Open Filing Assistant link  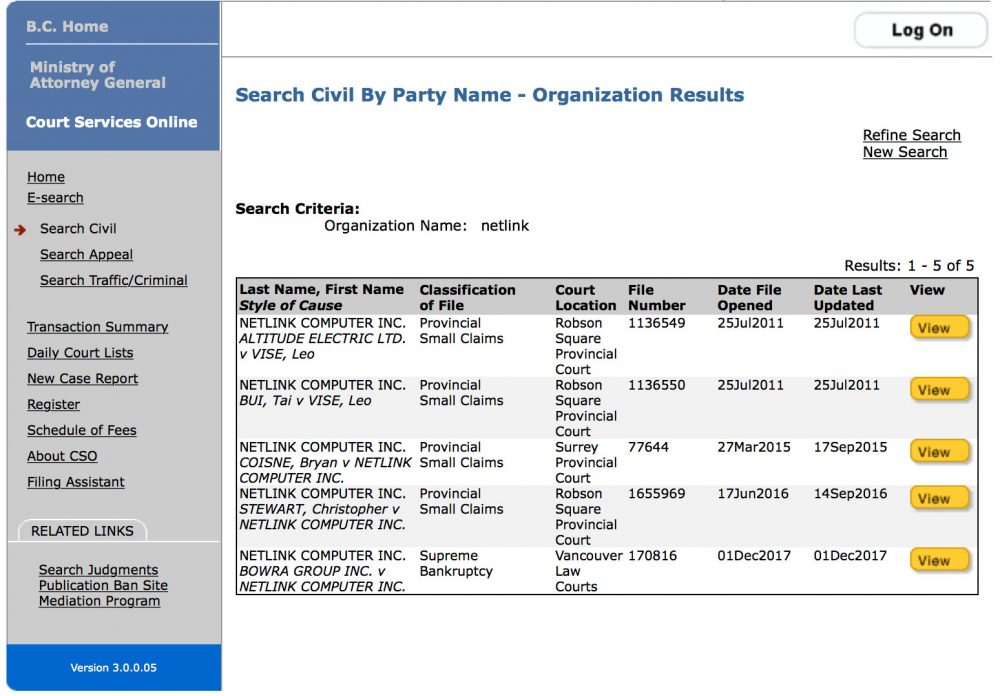76,482
